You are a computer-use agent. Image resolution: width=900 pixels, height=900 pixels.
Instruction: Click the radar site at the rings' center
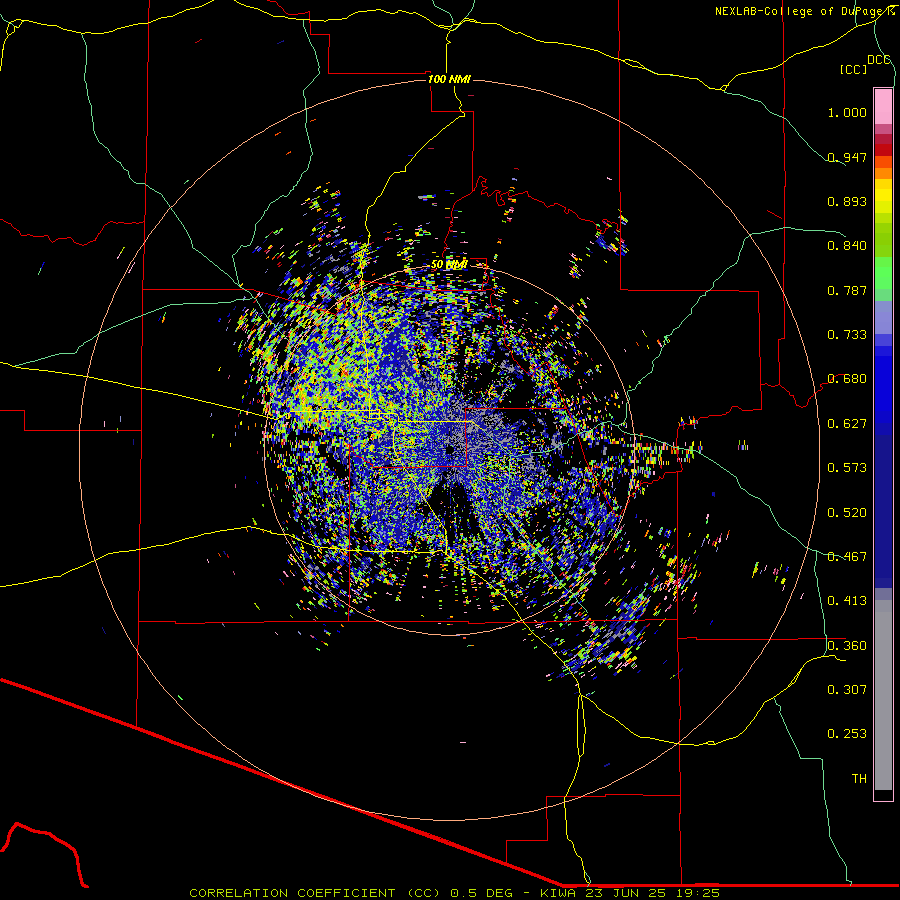[450, 450]
